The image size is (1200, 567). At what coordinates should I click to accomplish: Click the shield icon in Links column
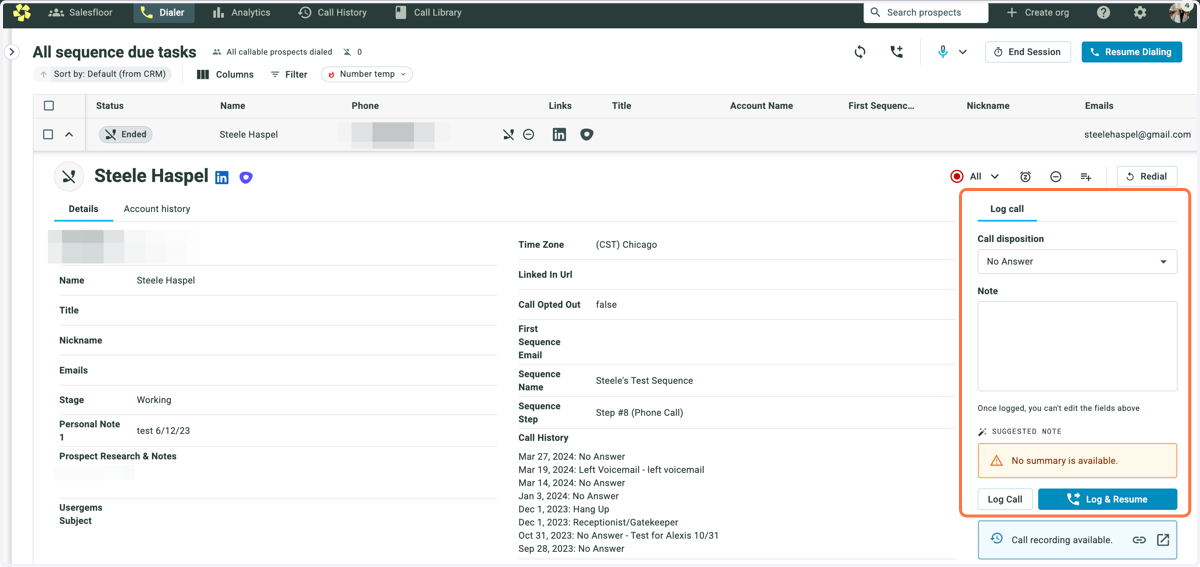[587, 134]
